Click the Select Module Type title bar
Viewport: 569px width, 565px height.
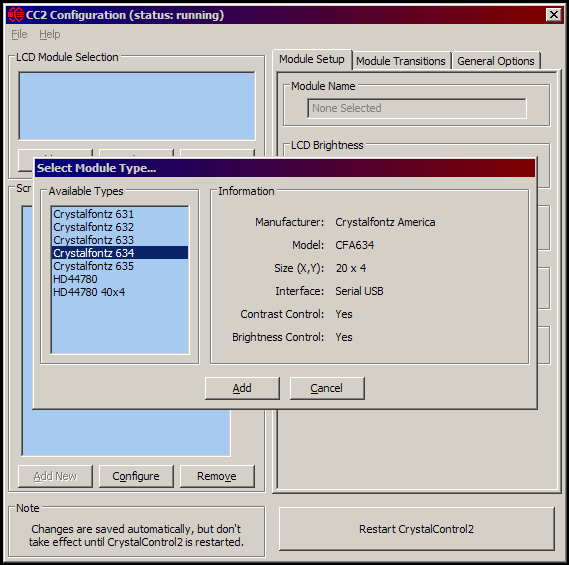[x=285, y=168]
